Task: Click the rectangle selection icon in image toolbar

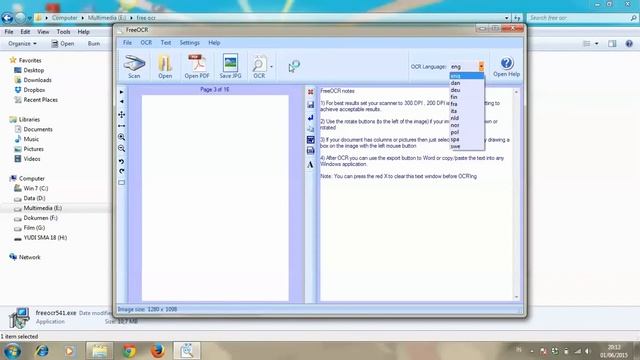Action: [122, 182]
